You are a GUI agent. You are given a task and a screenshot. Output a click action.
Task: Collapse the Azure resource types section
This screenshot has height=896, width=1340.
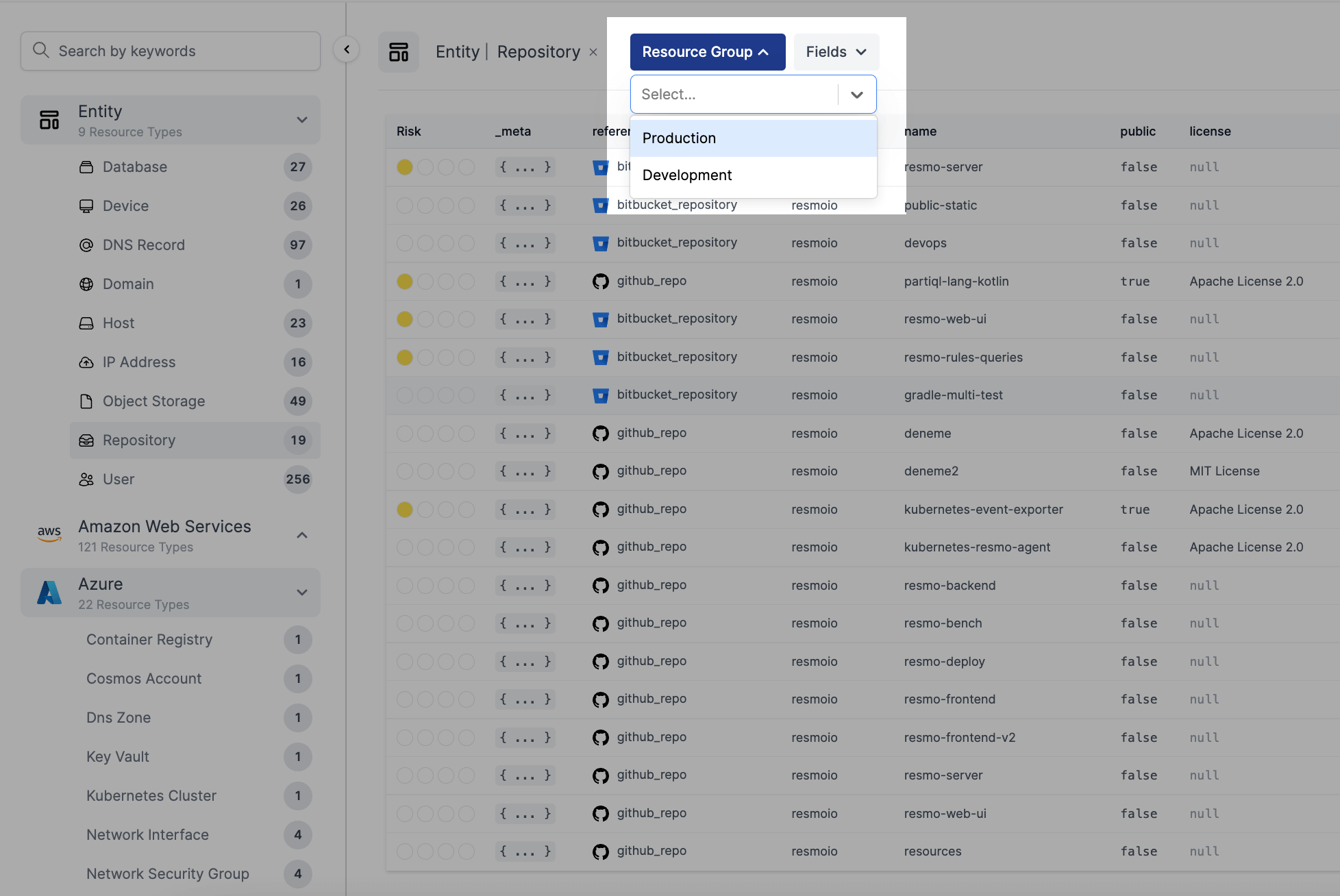point(301,592)
